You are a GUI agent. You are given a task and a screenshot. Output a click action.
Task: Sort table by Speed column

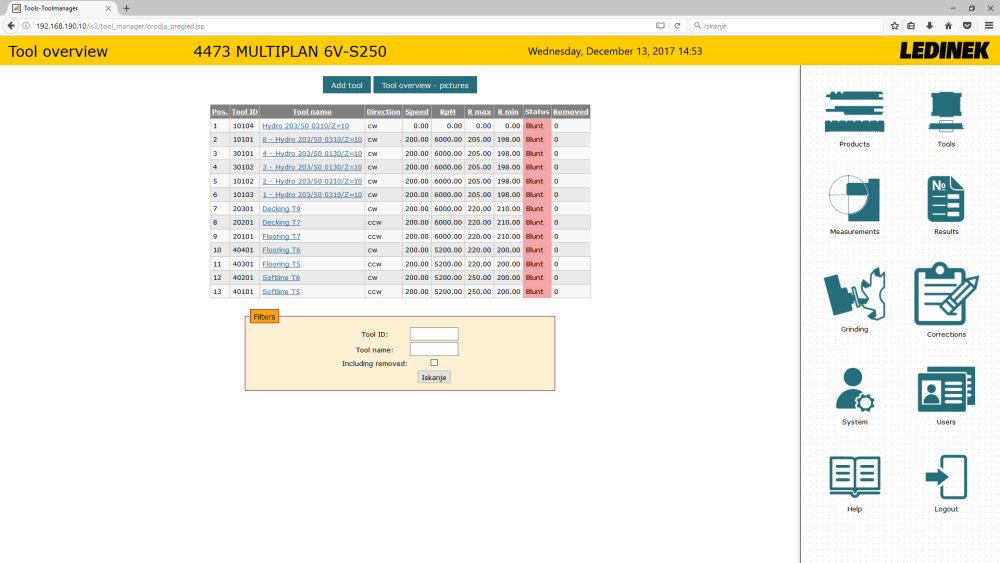click(416, 112)
